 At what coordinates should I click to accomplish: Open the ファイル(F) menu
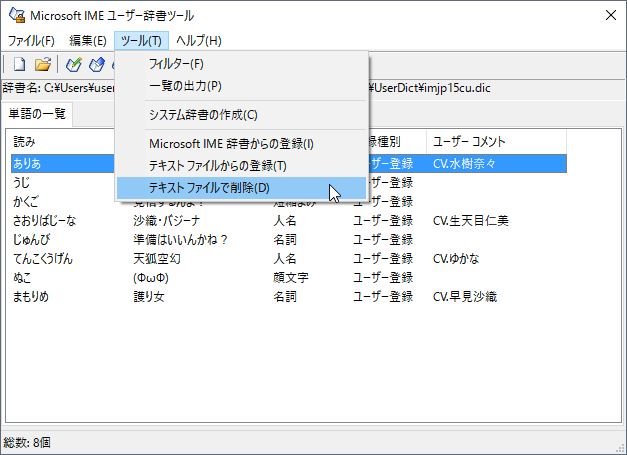(31, 41)
